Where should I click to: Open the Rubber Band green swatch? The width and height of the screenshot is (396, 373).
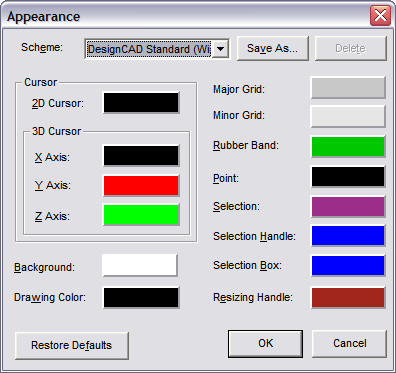tap(348, 146)
